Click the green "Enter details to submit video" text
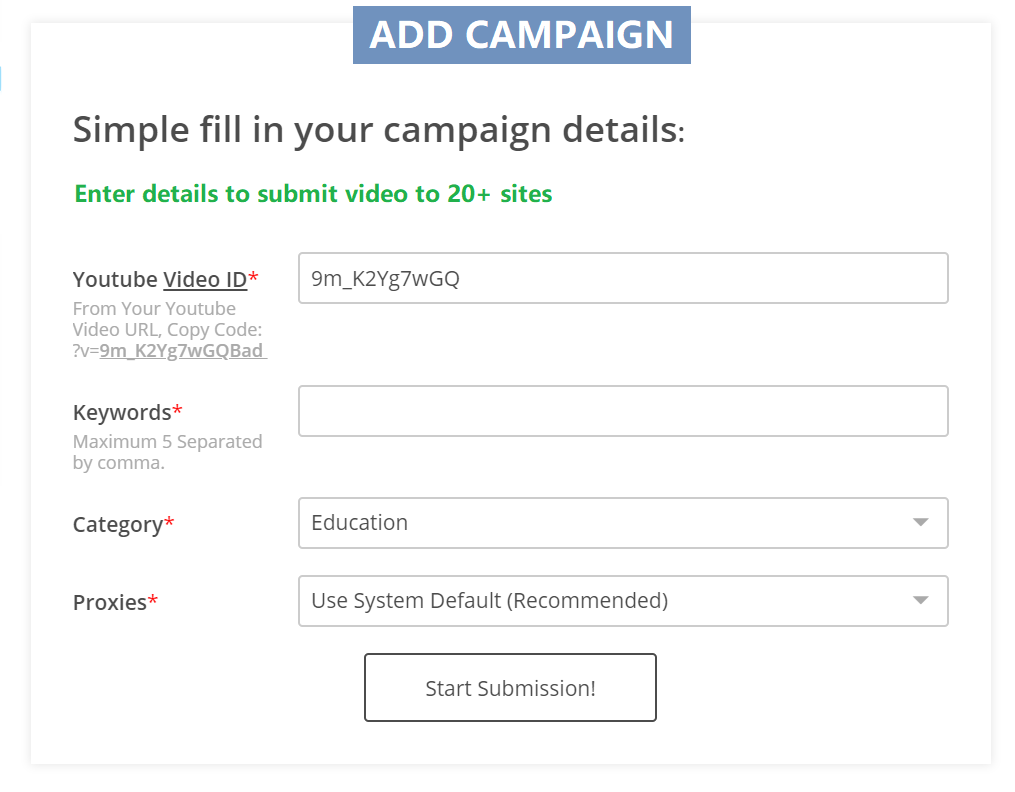 click(x=313, y=193)
